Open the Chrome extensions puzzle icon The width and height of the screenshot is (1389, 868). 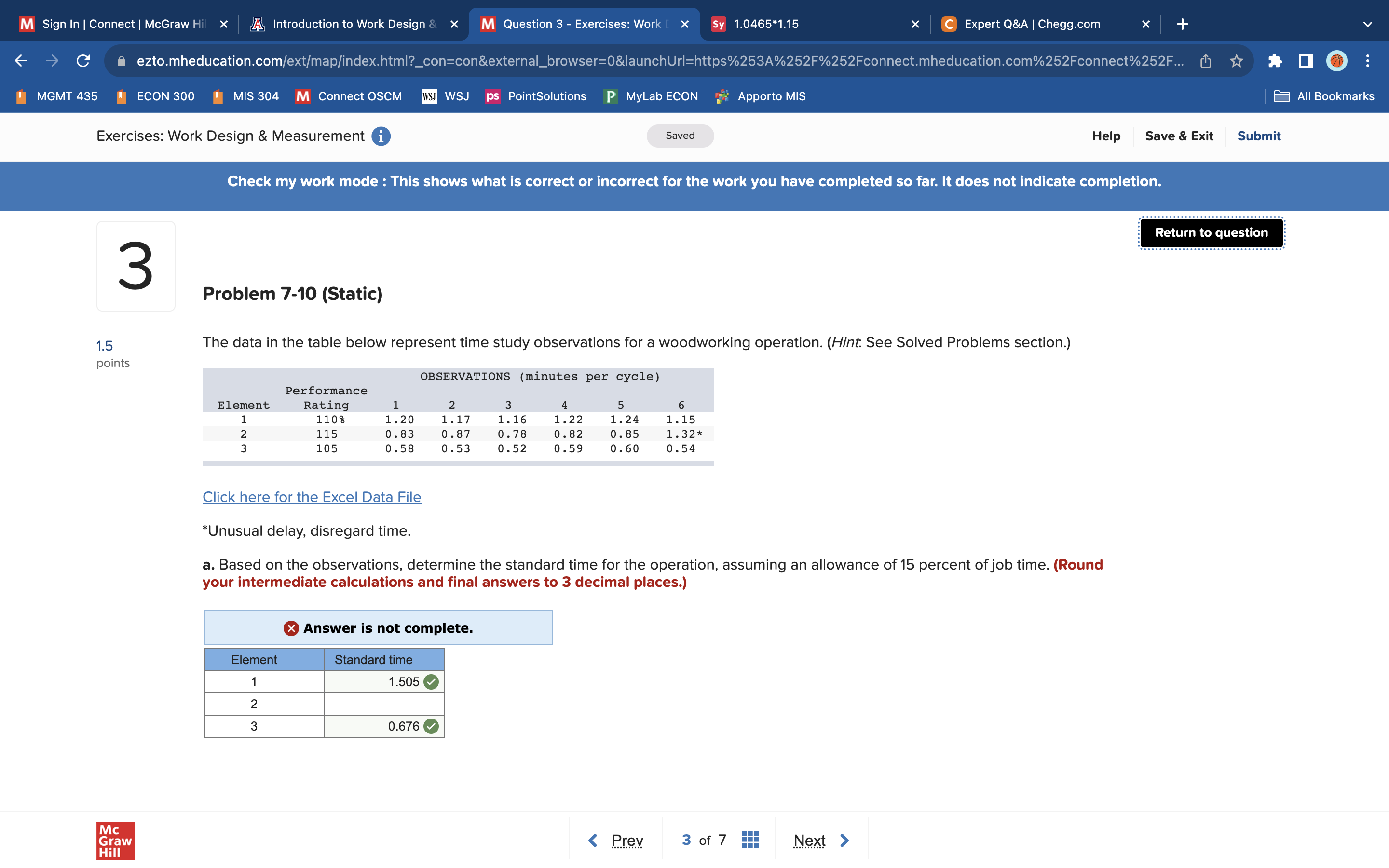coord(1275,61)
